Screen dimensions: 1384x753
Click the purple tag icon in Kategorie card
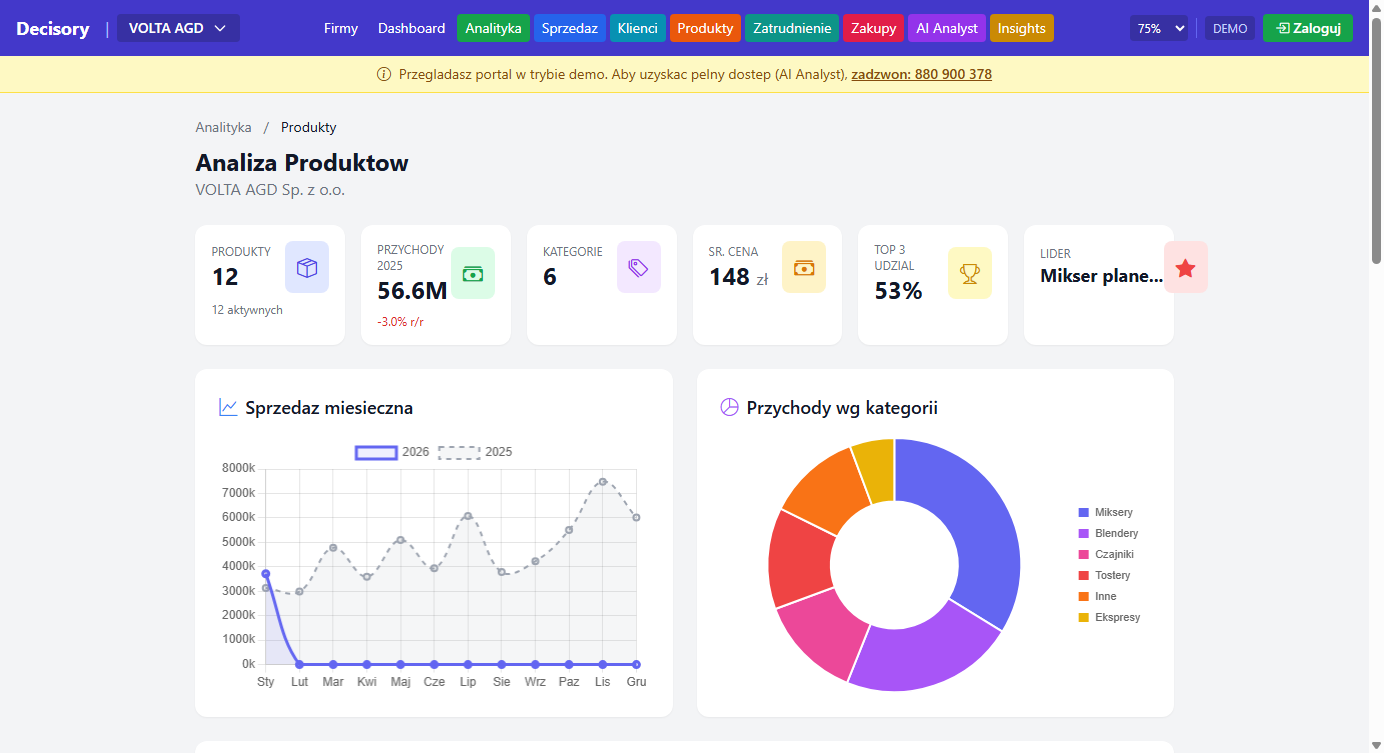638,267
